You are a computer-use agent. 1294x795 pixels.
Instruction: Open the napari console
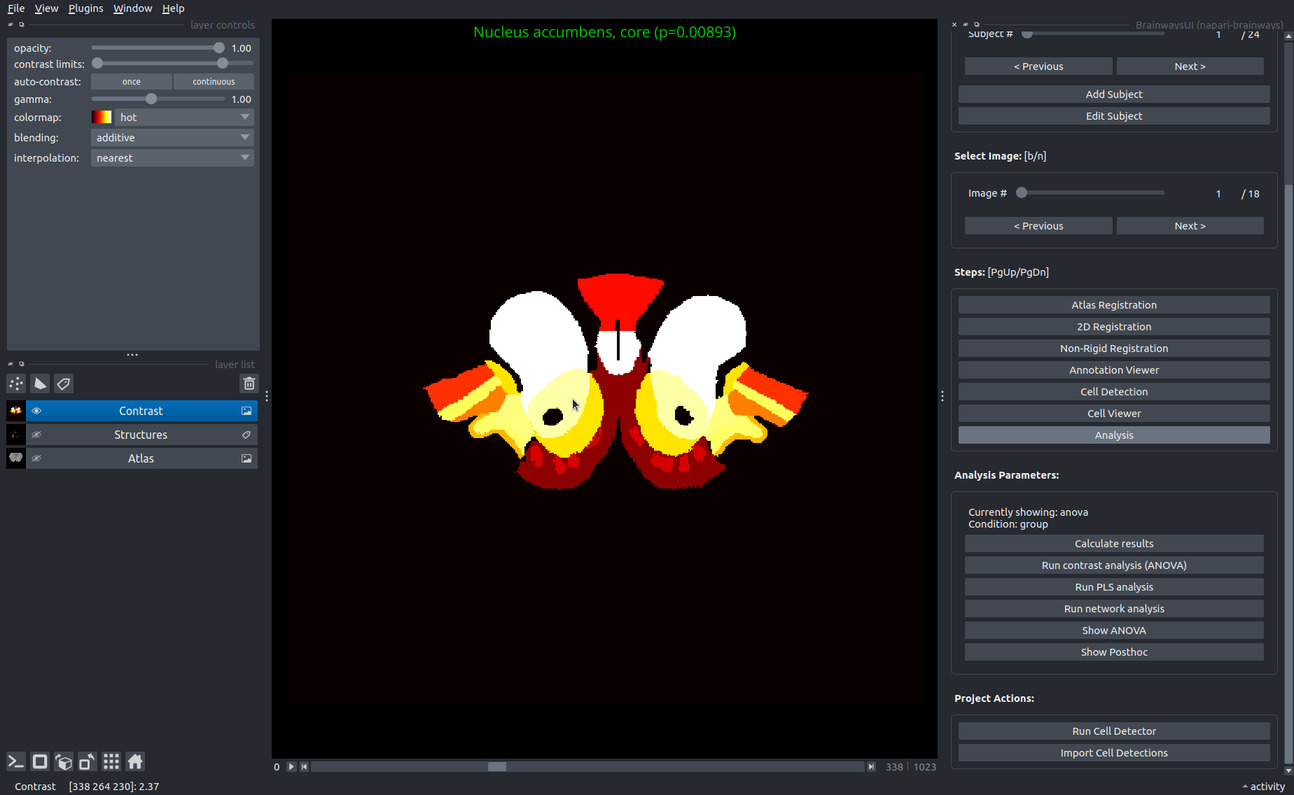[16, 761]
